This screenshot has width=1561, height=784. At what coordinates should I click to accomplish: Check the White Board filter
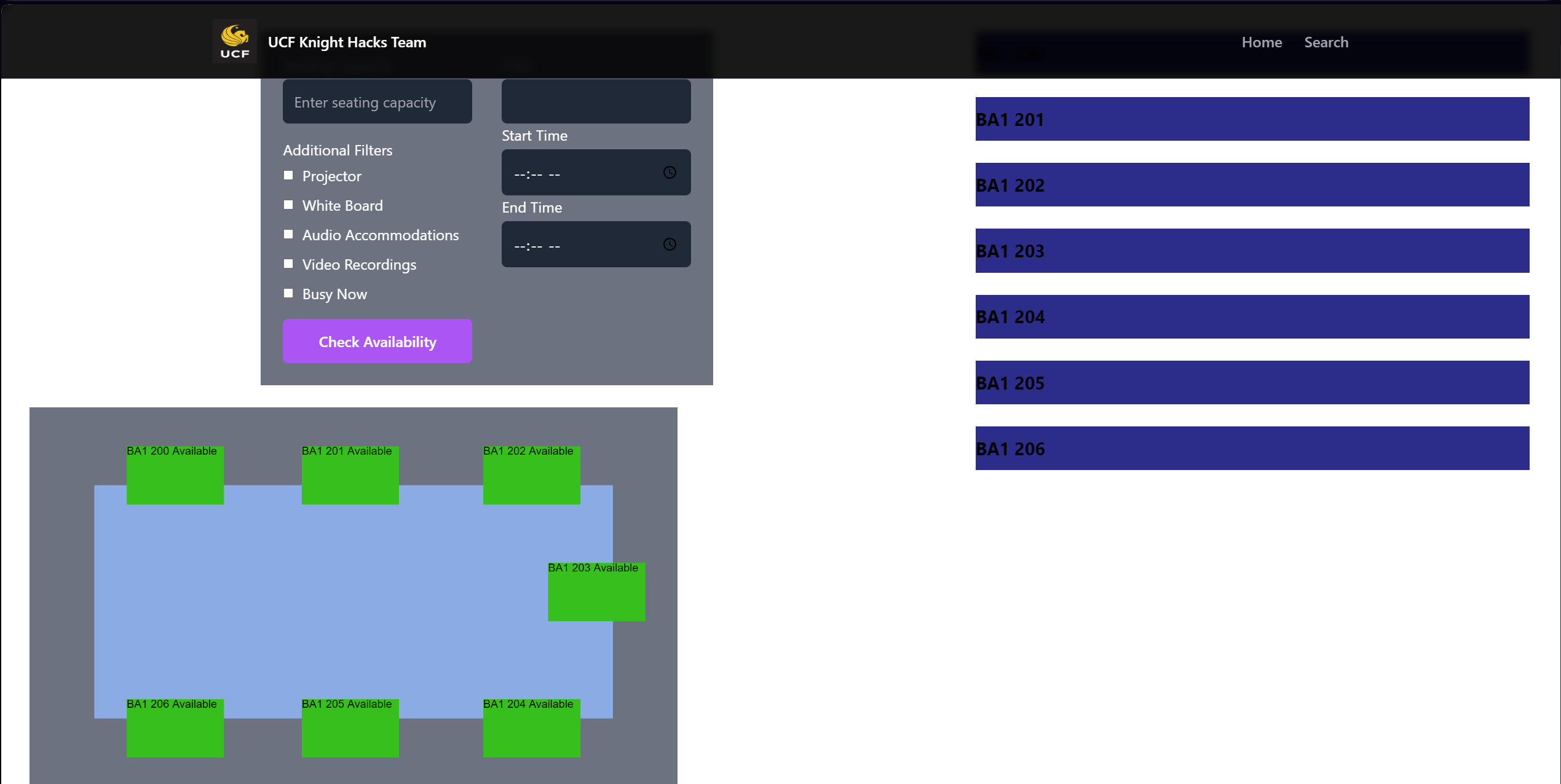click(x=288, y=205)
